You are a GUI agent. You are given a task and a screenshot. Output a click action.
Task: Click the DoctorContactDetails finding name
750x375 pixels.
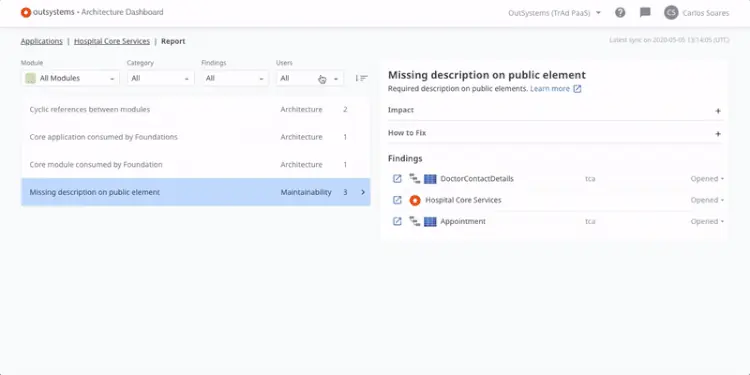pyautogui.click(x=477, y=179)
